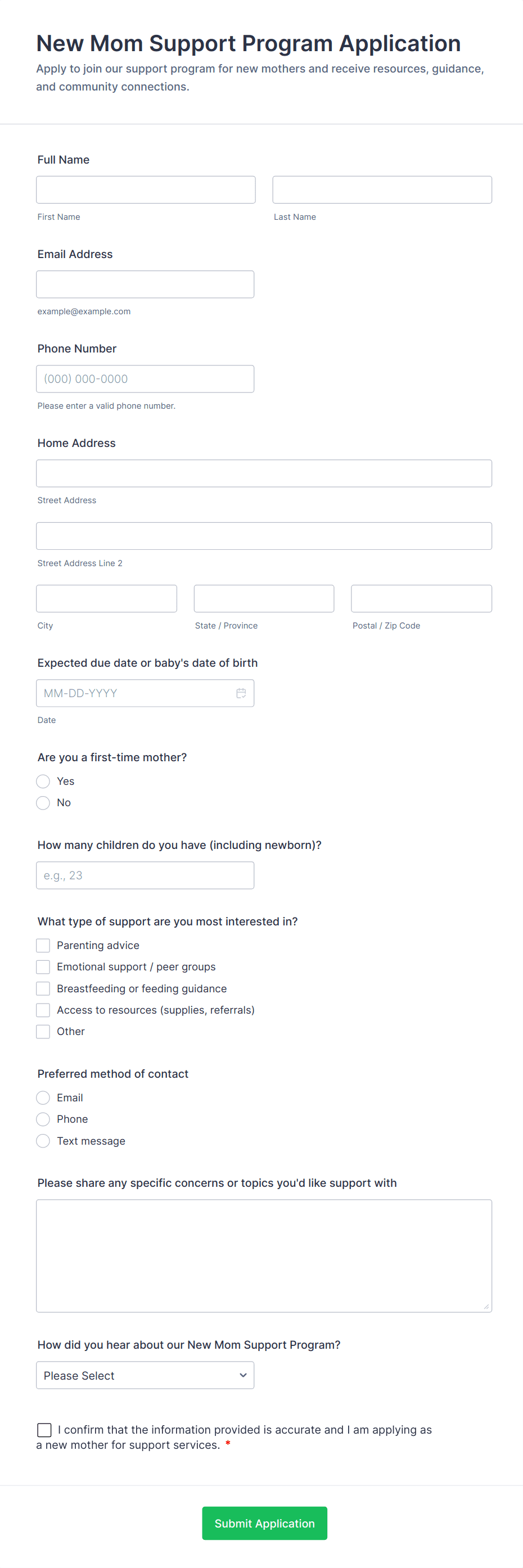523x1568 pixels.
Task: Click the First Name field
Action: [x=146, y=190]
